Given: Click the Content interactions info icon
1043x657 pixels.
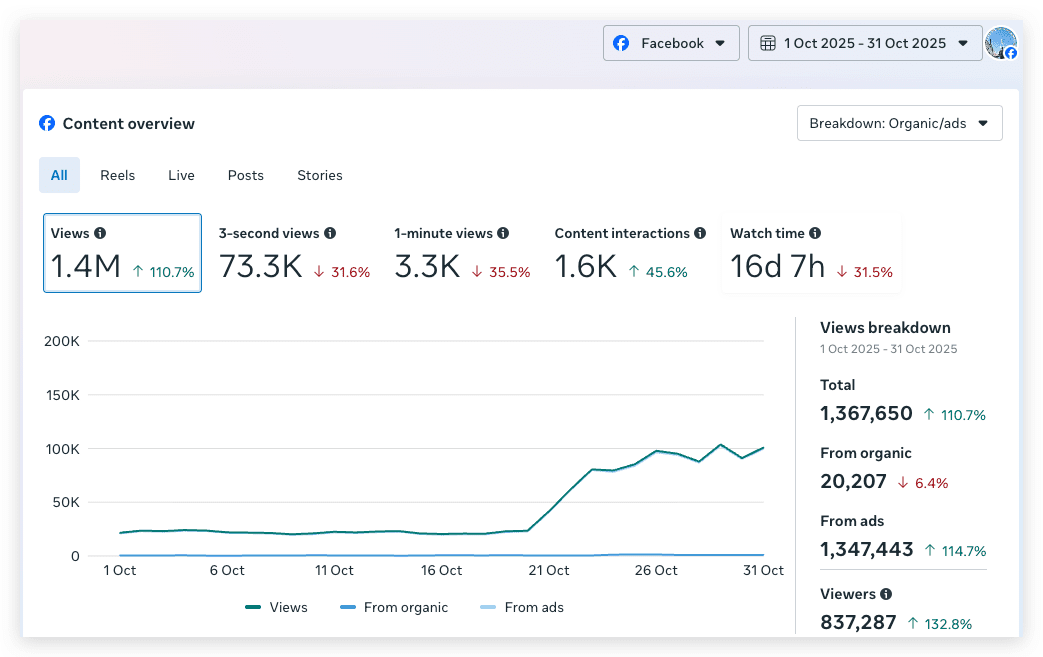Looking at the screenshot, I should pyautogui.click(x=700, y=233).
